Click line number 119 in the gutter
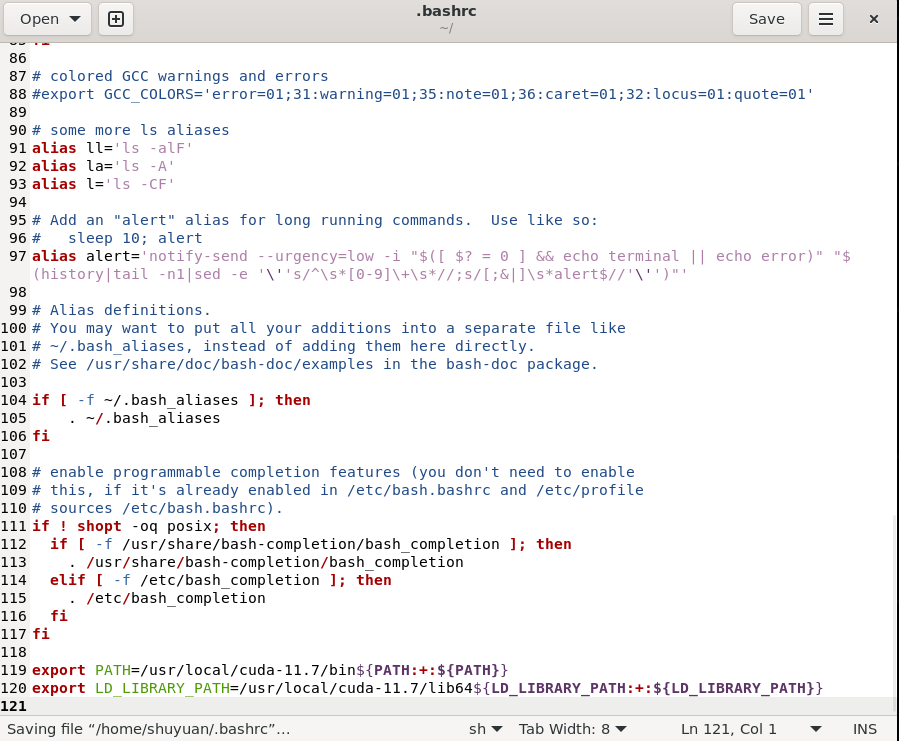Image resolution: width=899 pixels, height=741 pixels. (x=14, y=670)
